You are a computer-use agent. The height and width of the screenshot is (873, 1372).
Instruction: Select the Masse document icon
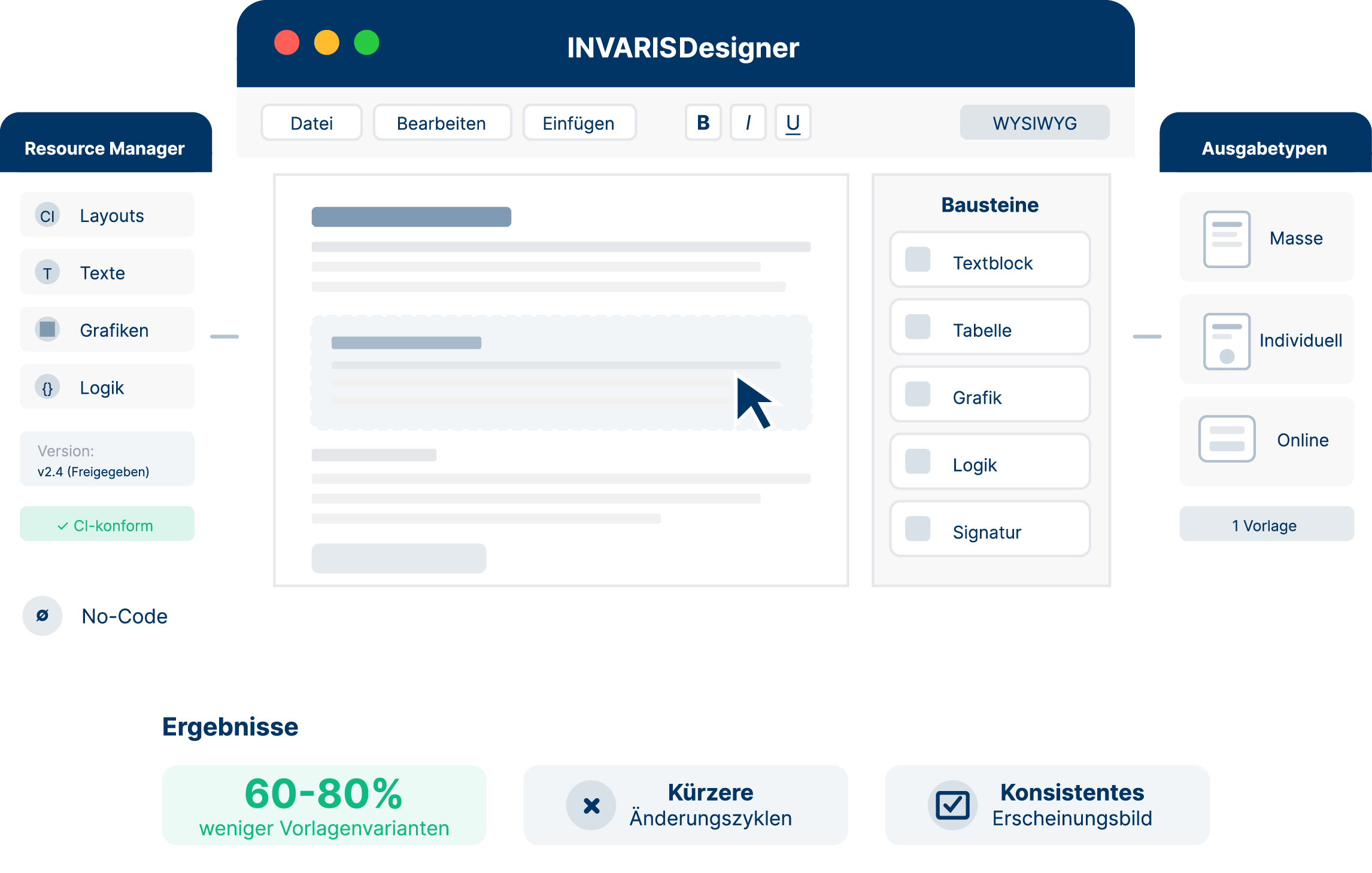(1227, 238)
